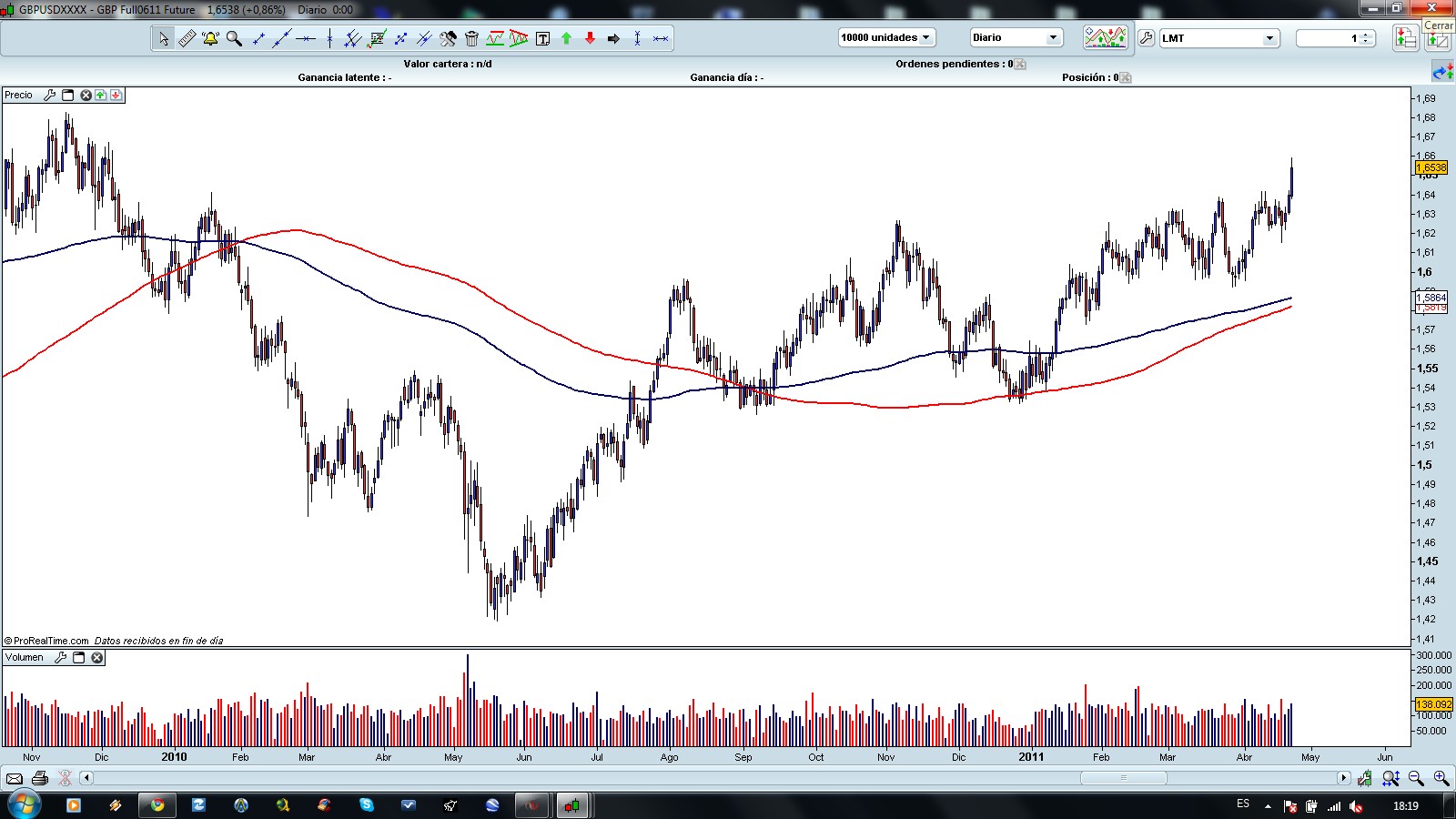Close the Precio price panel
The image size is (1456, 819).
coord(86,95)
